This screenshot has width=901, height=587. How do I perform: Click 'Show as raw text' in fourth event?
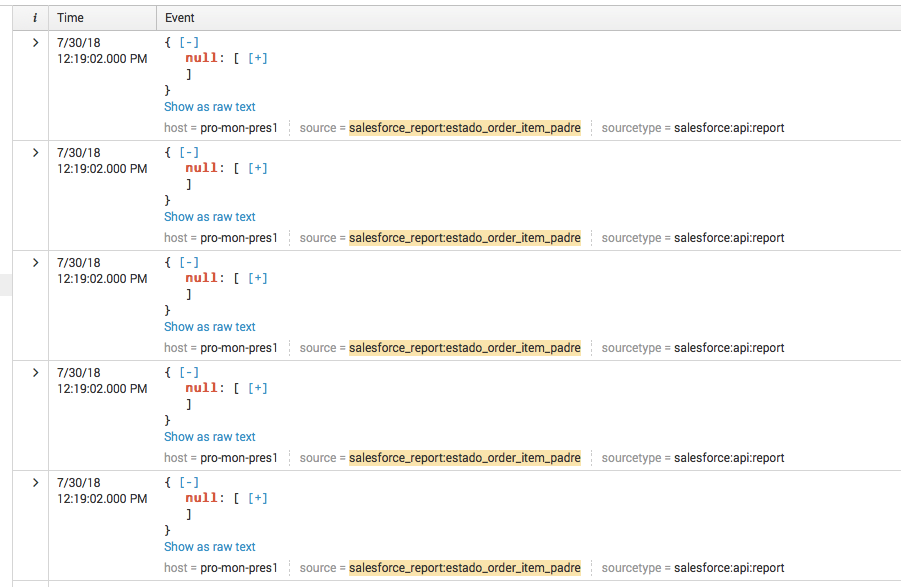pyautogui.click(x=210, y=437)
